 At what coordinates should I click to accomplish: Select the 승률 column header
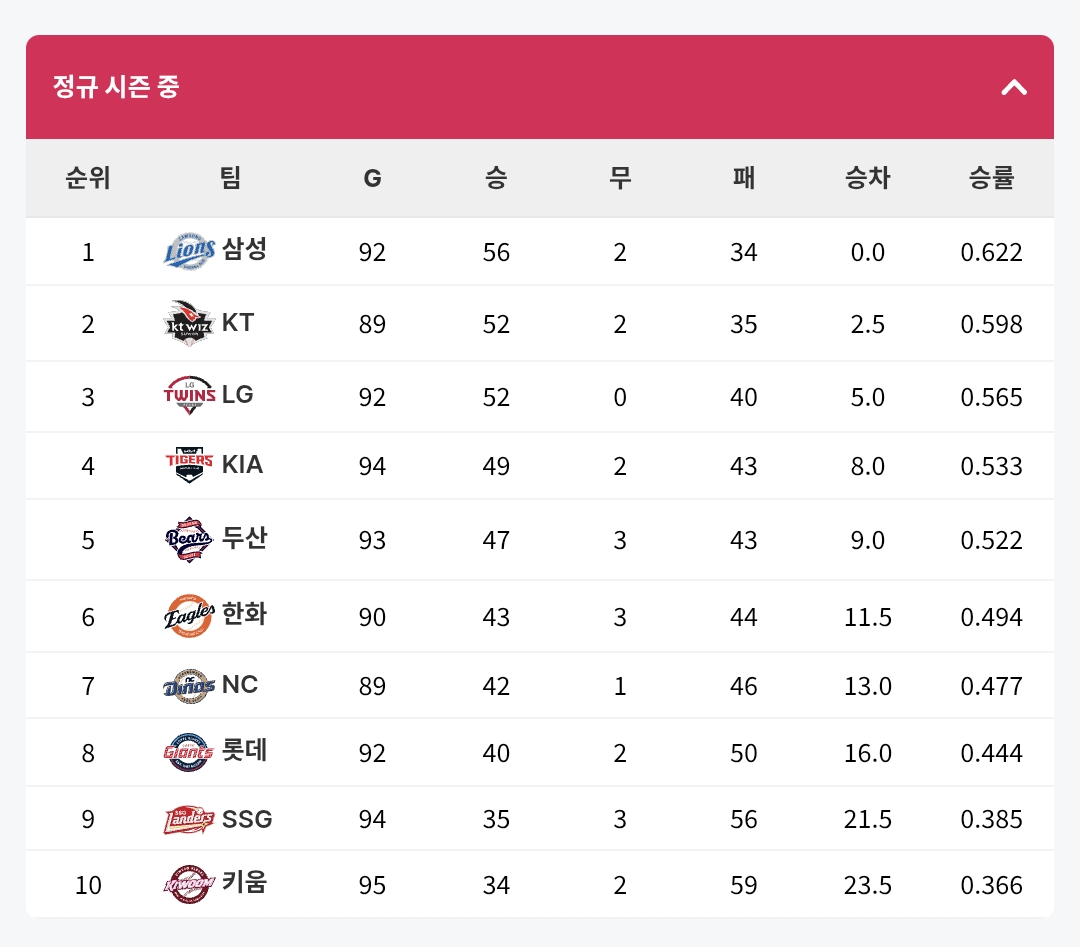(x=991, y=178)
